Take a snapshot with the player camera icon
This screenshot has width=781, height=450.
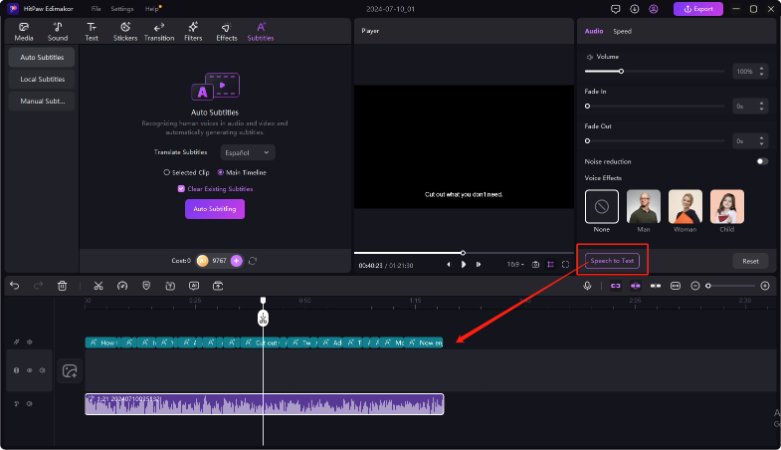[x=536, y=264]
